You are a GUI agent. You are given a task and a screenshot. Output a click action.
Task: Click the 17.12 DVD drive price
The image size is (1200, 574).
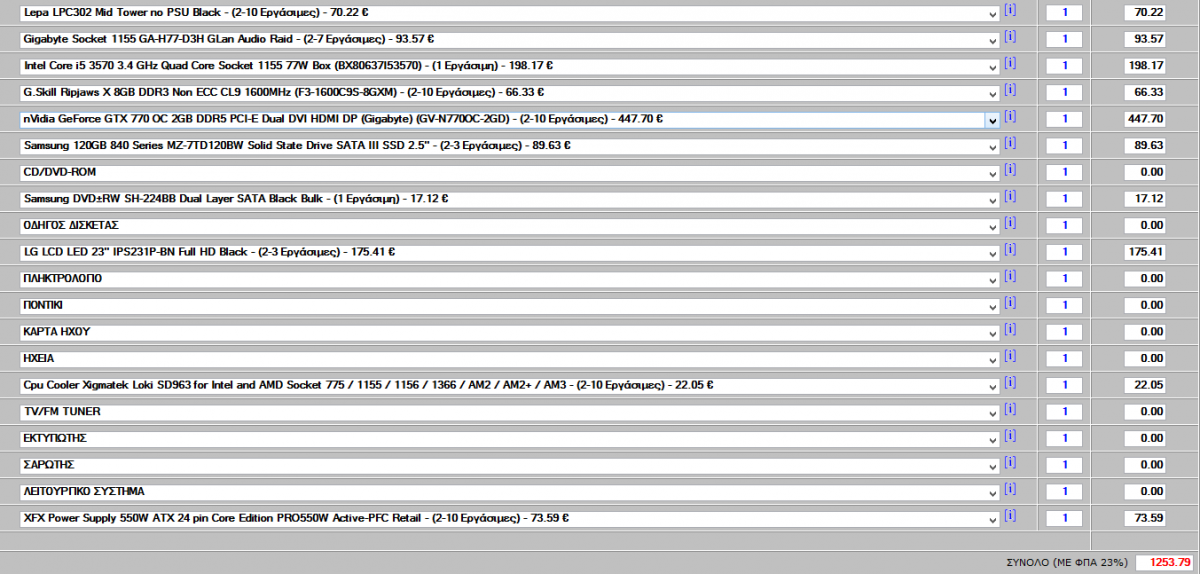tap(1144, 199)
